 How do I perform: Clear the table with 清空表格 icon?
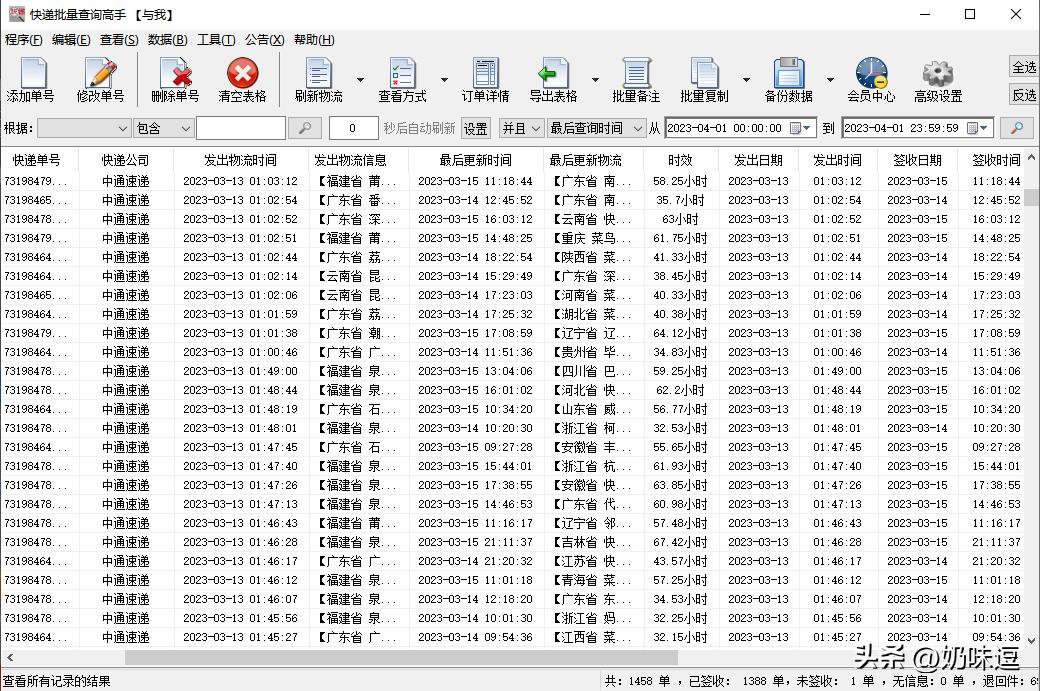coord(241,78)
